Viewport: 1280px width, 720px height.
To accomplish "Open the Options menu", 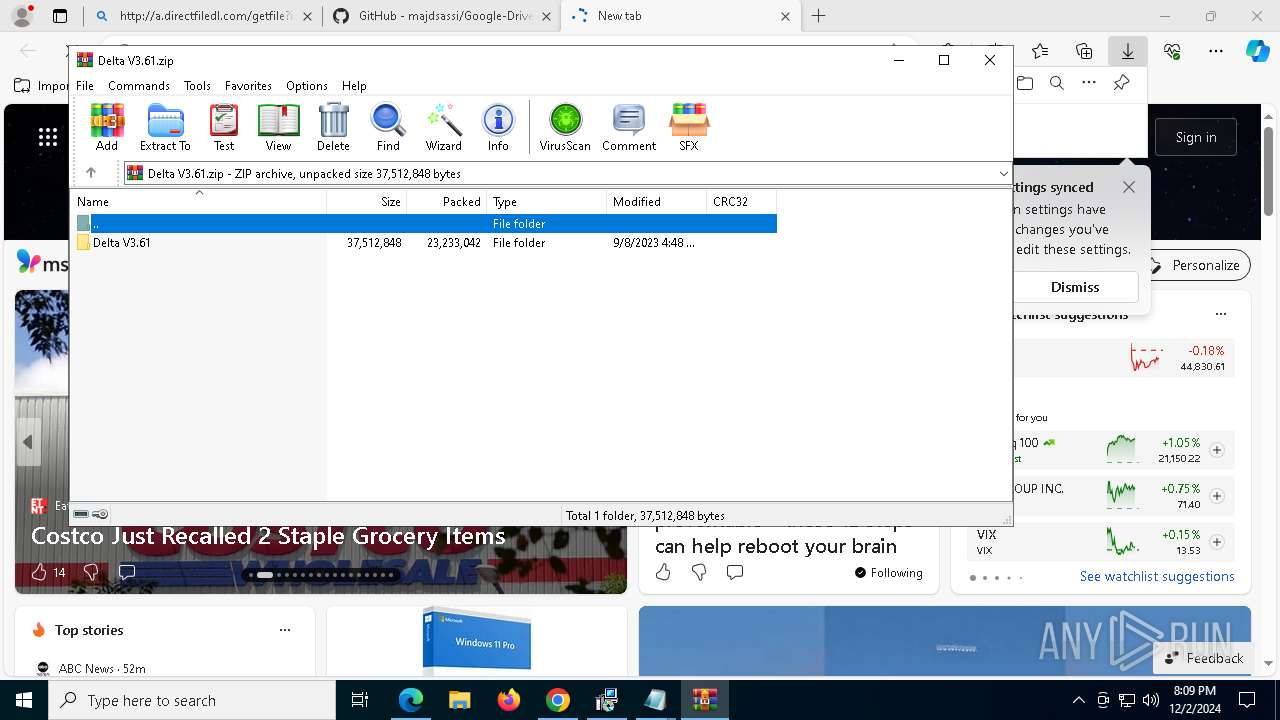I will 306,86.
